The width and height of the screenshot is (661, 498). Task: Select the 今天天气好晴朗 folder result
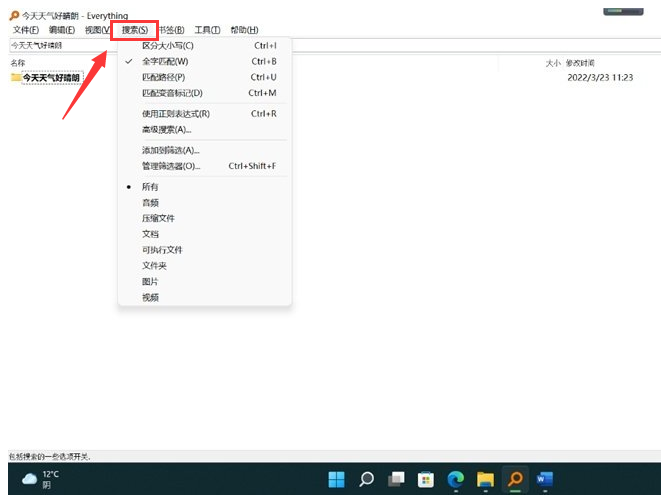(50, 77)
